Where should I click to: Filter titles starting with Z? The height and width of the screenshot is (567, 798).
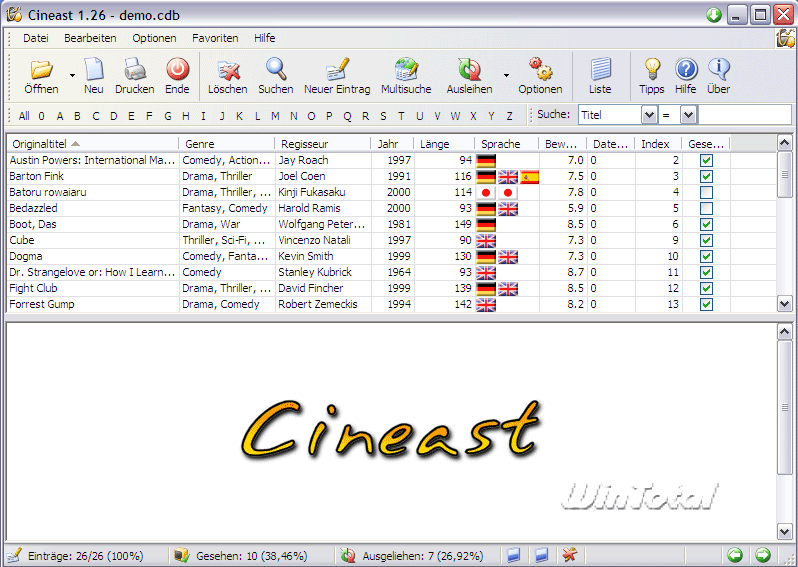pyautogui.click(x=509, y=116)
